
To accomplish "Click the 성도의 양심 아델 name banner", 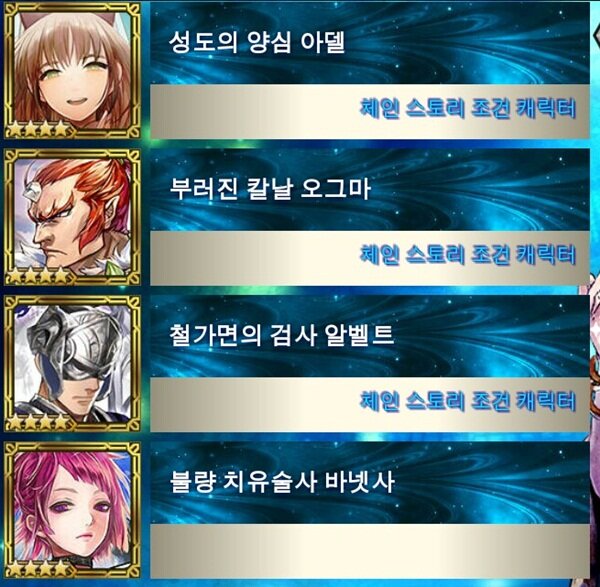I will [x=370, y=43].
